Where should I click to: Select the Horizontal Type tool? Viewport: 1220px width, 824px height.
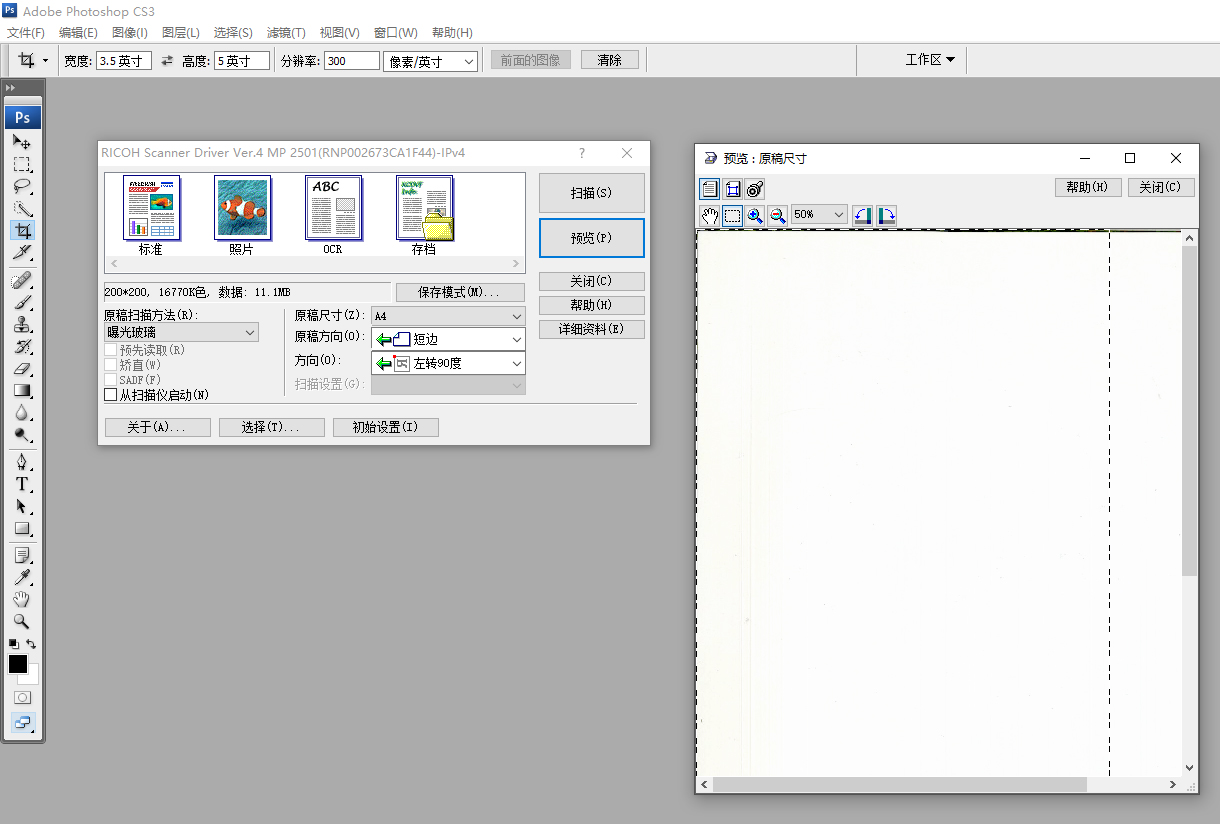[22, 484]
